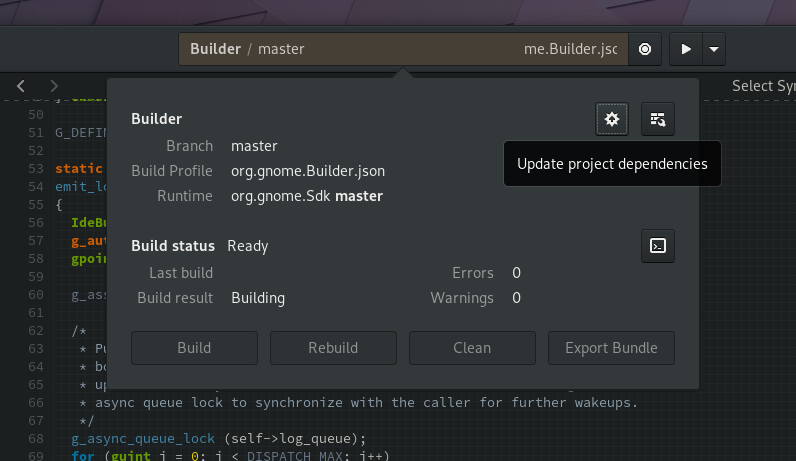Go forward with the right chevron arrow
The height and width of the screenshot is (461, 796).
(x=54, y=86)
